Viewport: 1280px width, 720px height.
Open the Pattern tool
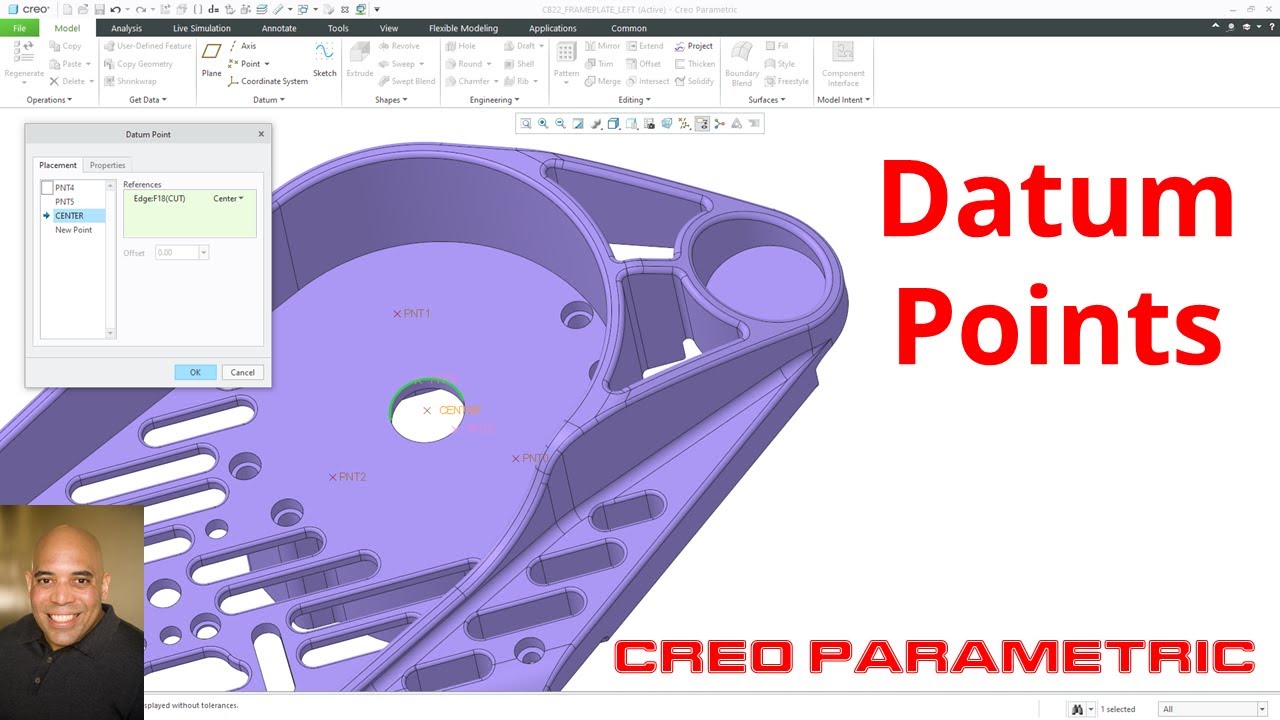(x=566, y=60)
